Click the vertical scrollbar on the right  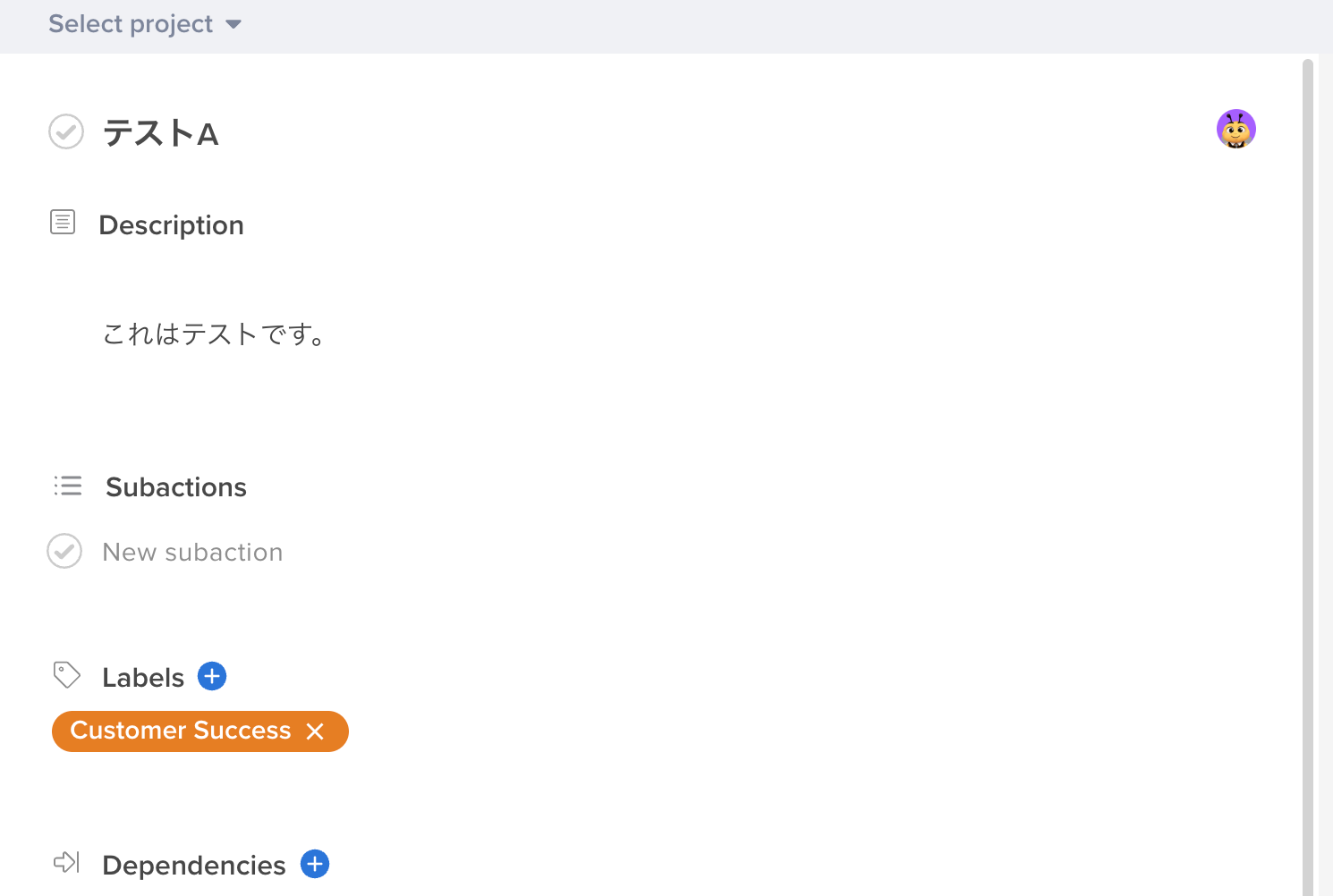tap(1308, 447)
